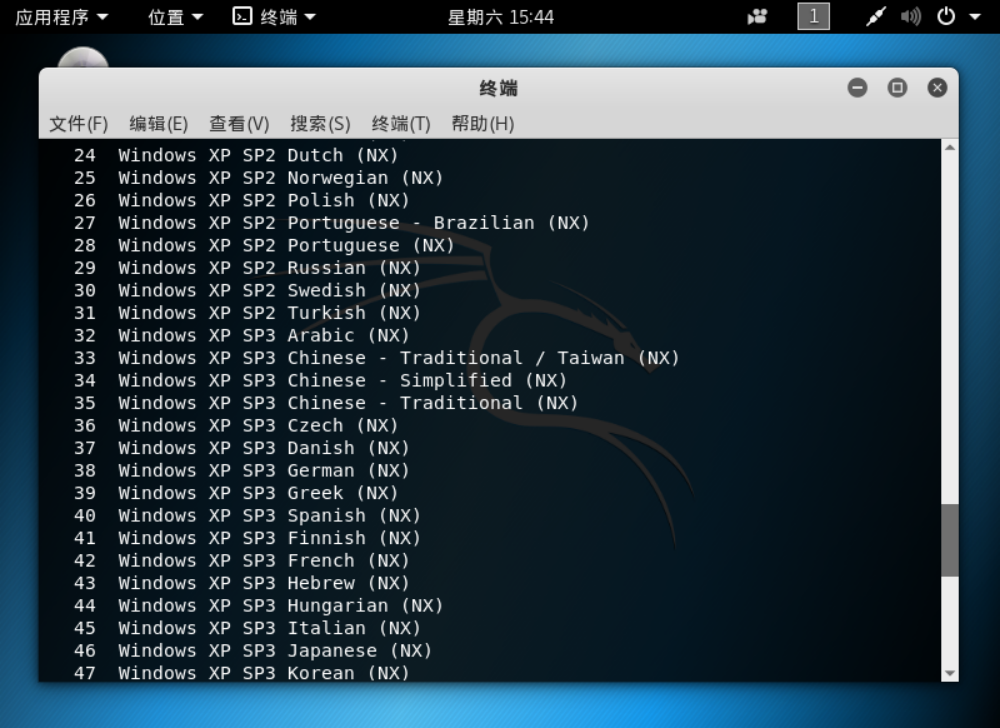
Task: Switch to workspace 1 indicator
Action: [813, 17]
